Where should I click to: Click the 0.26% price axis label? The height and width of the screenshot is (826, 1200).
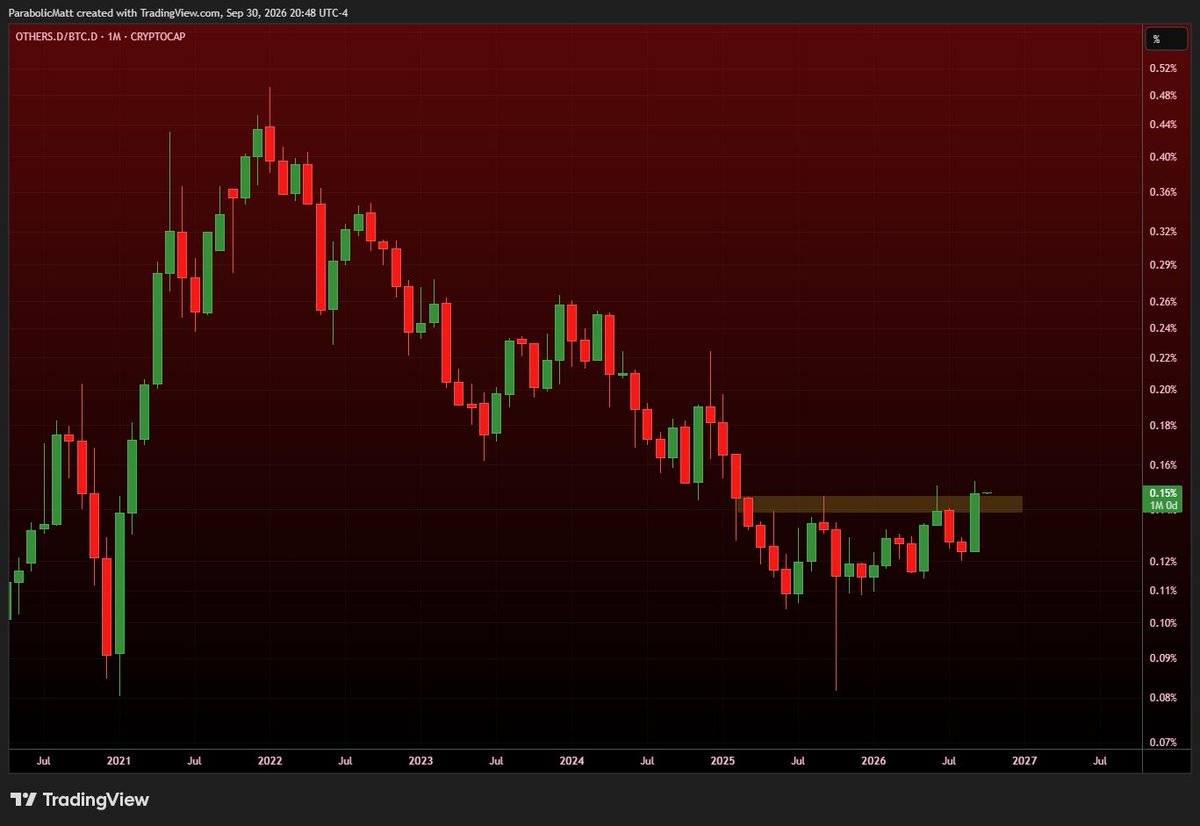[1162, 302]
